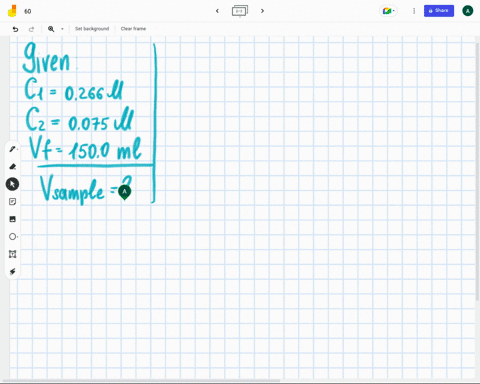Click the collaborator cursor marker A

[x=125, y=192]
